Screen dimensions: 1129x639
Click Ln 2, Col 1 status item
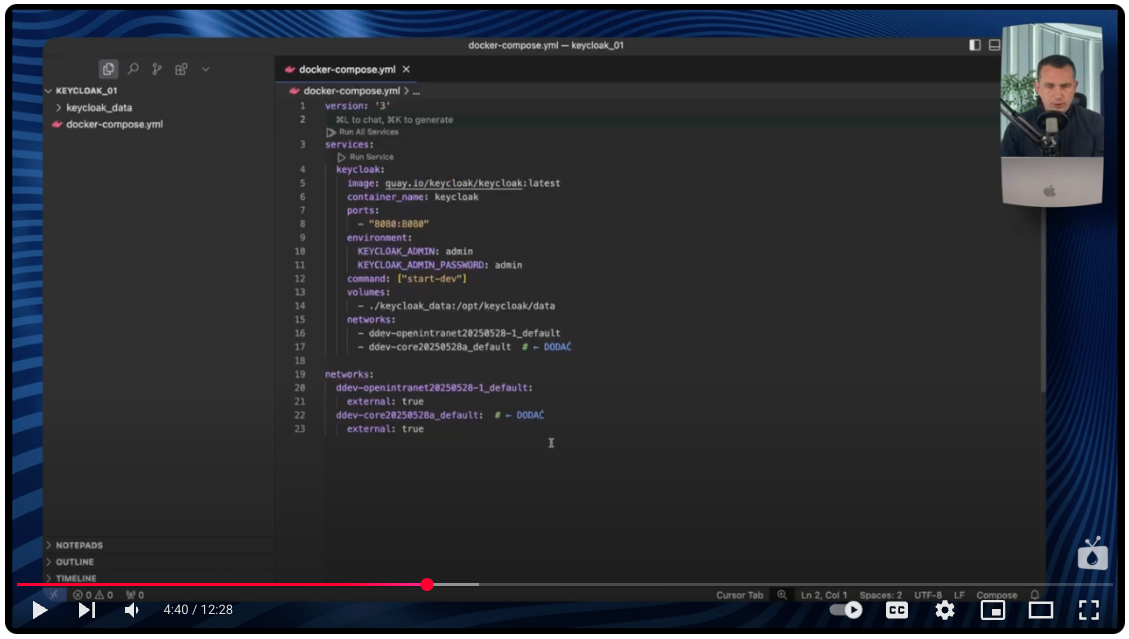pos(824,595)
